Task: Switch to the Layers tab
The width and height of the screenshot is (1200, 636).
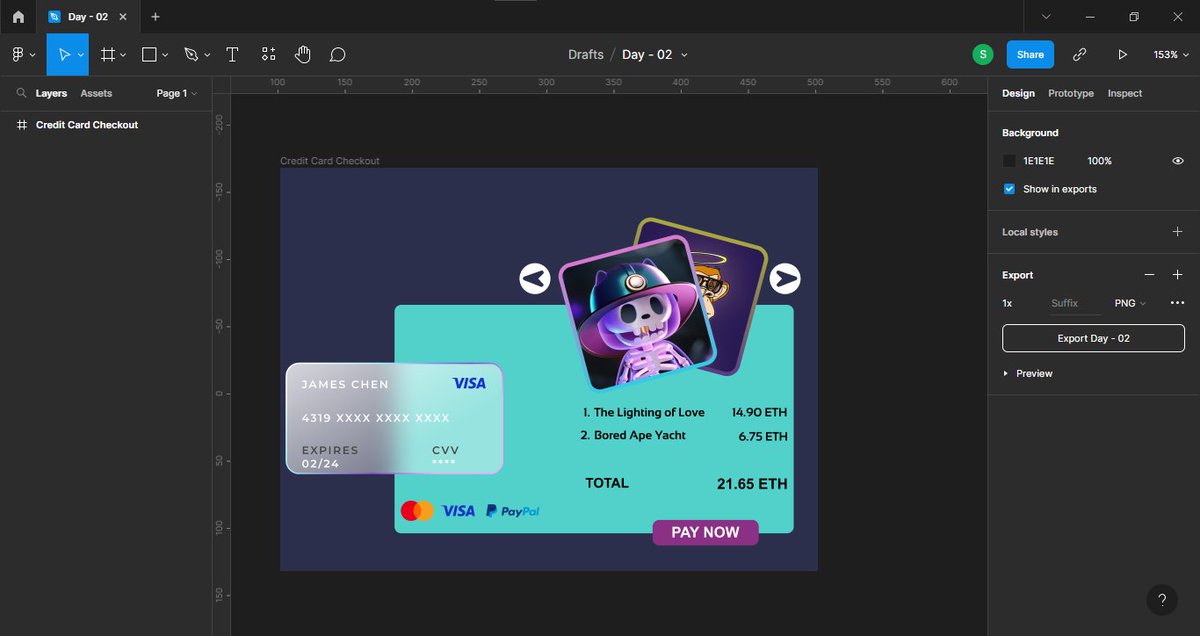Action: point(51,93)
